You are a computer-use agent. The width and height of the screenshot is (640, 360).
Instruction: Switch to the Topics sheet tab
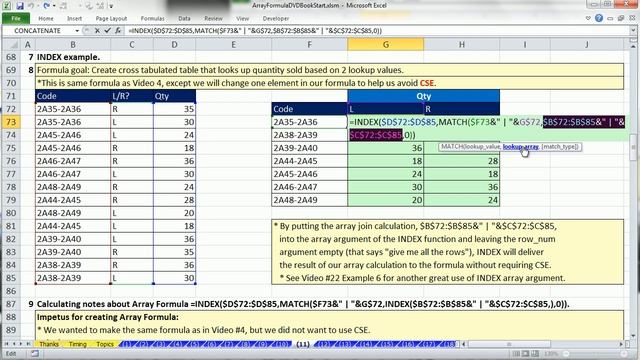point(105,344)
